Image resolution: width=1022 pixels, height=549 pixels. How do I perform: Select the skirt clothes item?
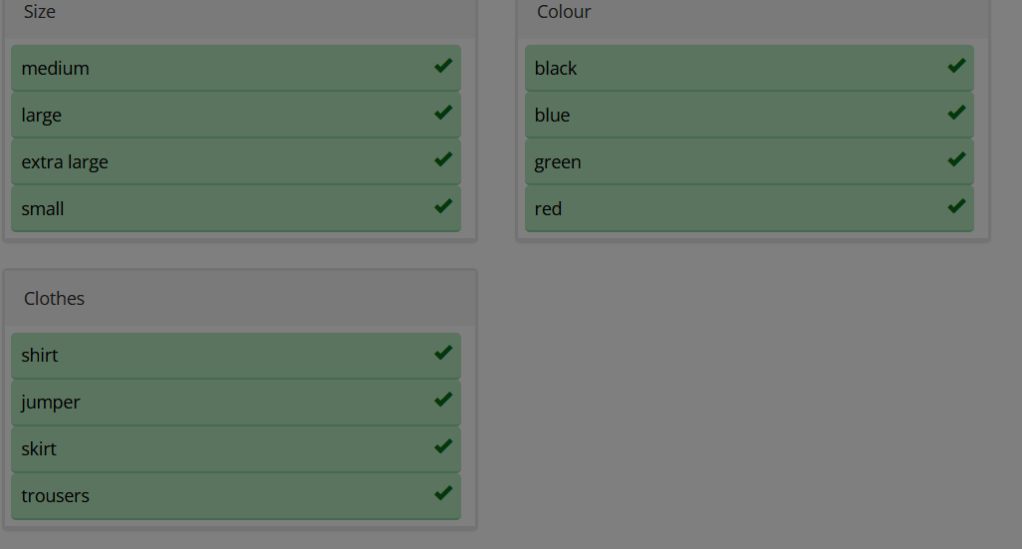39,449
